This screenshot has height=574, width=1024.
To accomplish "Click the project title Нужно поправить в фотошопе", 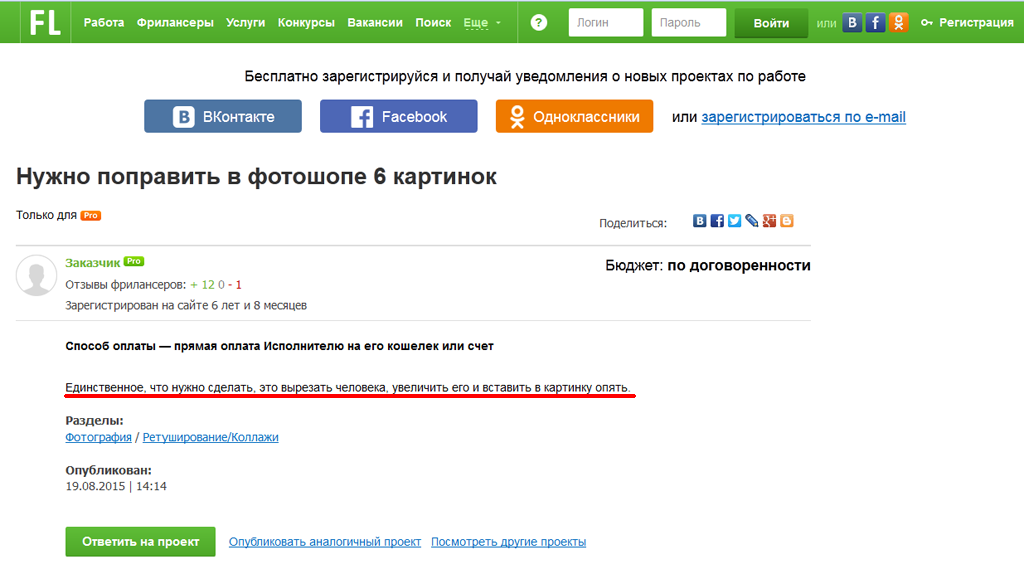I will (256, 176).
